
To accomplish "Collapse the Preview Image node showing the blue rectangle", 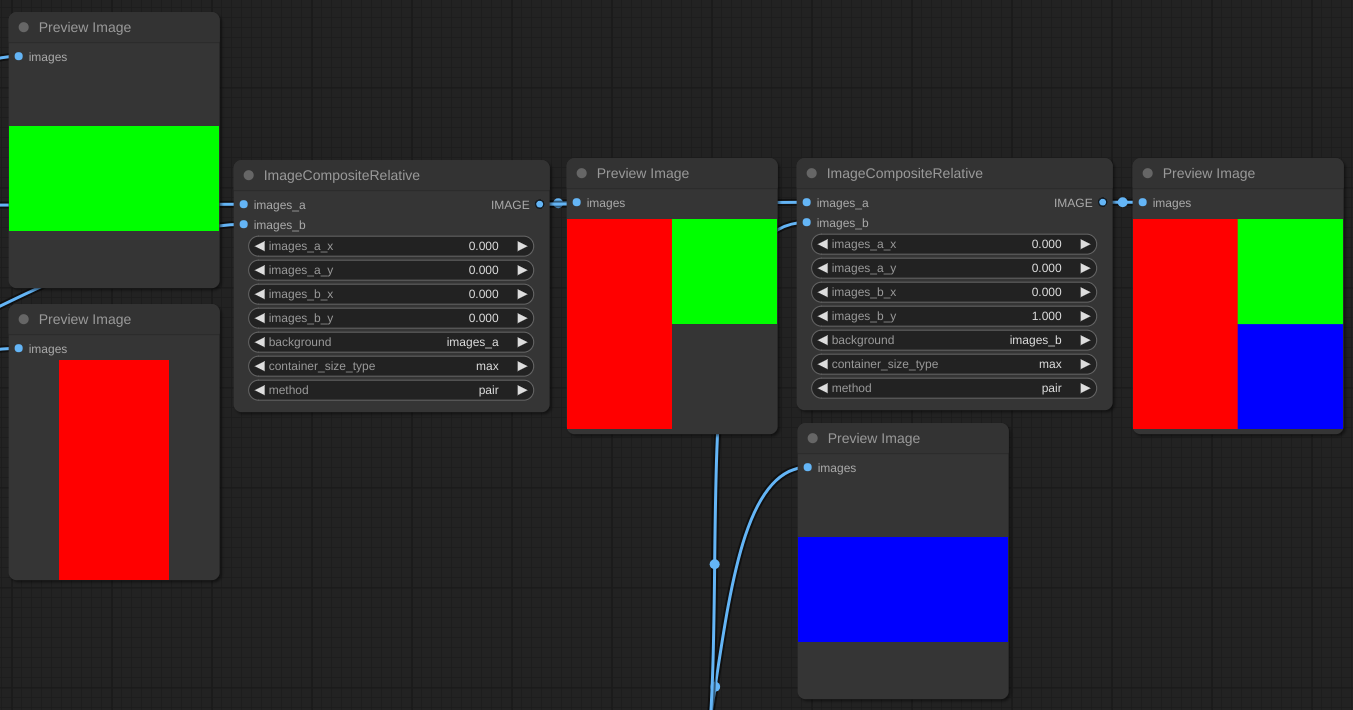I will [x=813, y=438].
